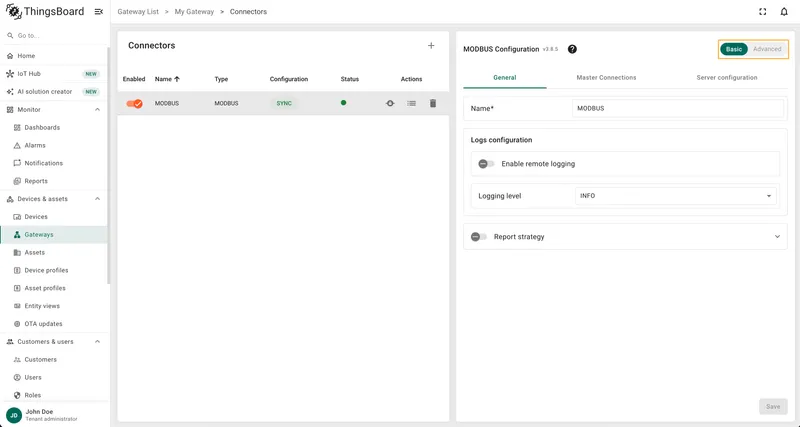Viewport: 800px width, 427px height.
Task: Click the RPC debug icon for MODBUS
Action: click(x=390, y=104)
